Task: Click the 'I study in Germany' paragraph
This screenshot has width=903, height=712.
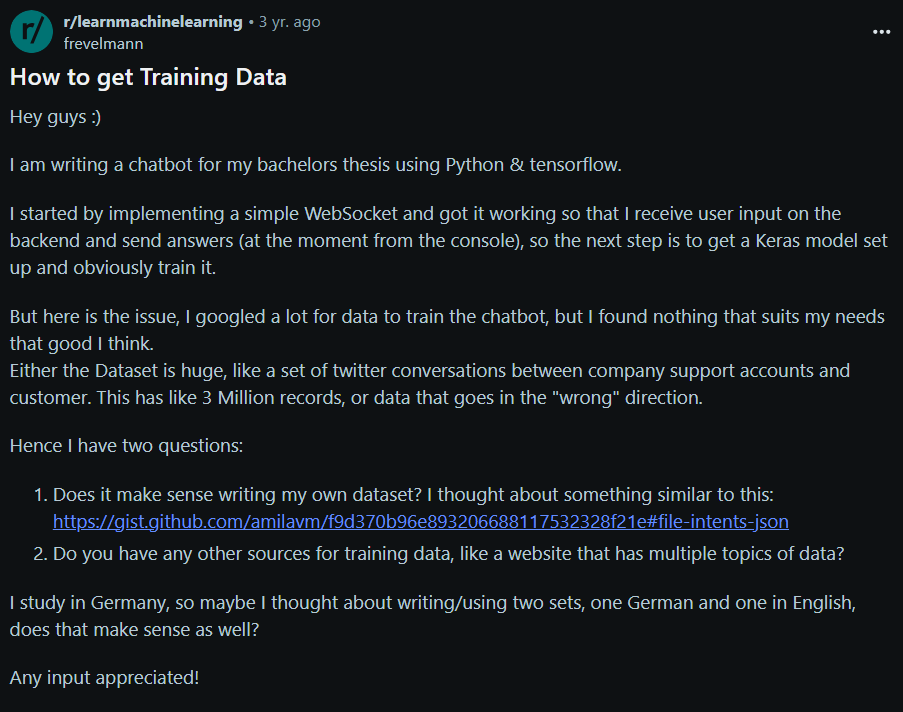Action: point(432,616)
